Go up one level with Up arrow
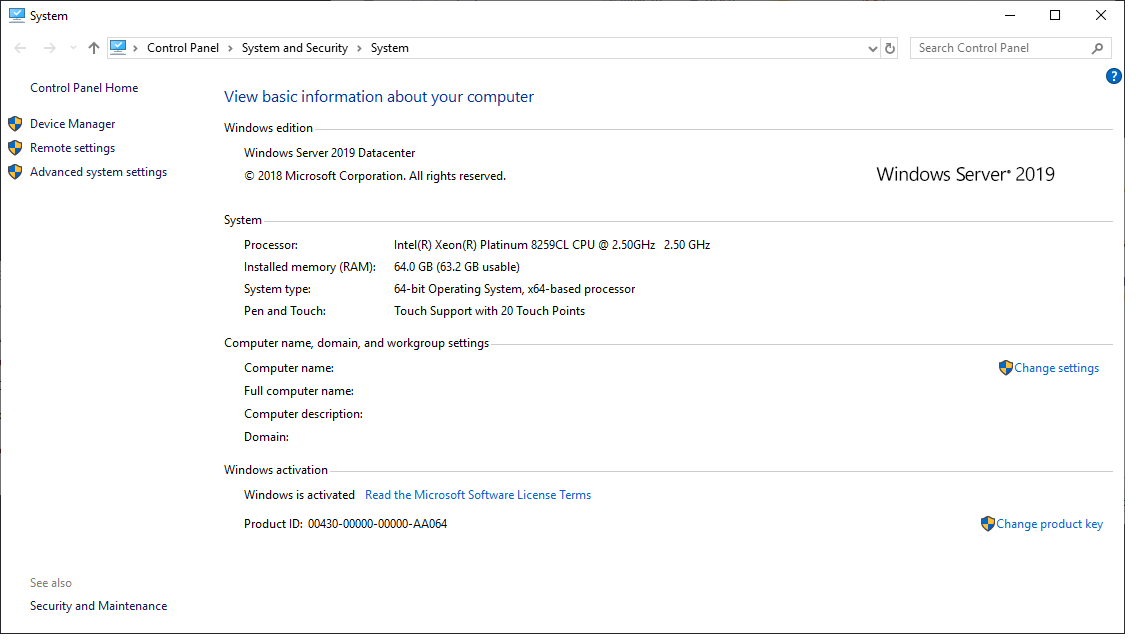This screenshot has width=1139, height=644. point(94,48)
